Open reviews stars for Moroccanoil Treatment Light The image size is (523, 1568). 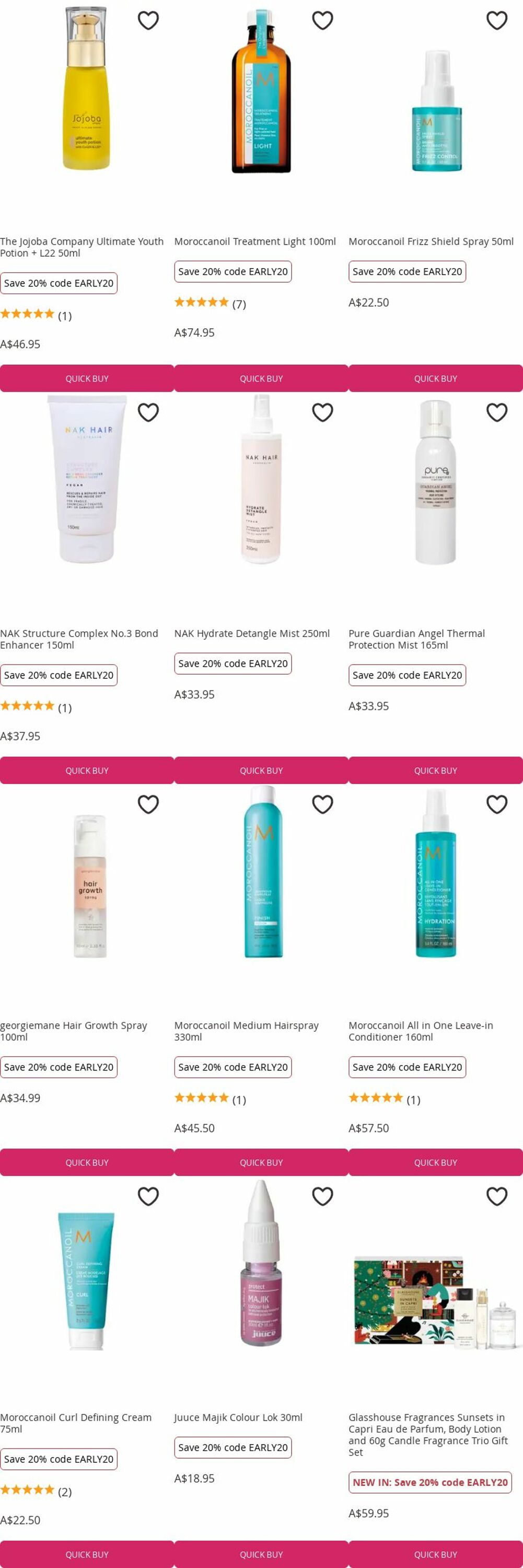(x=201, y=303)
